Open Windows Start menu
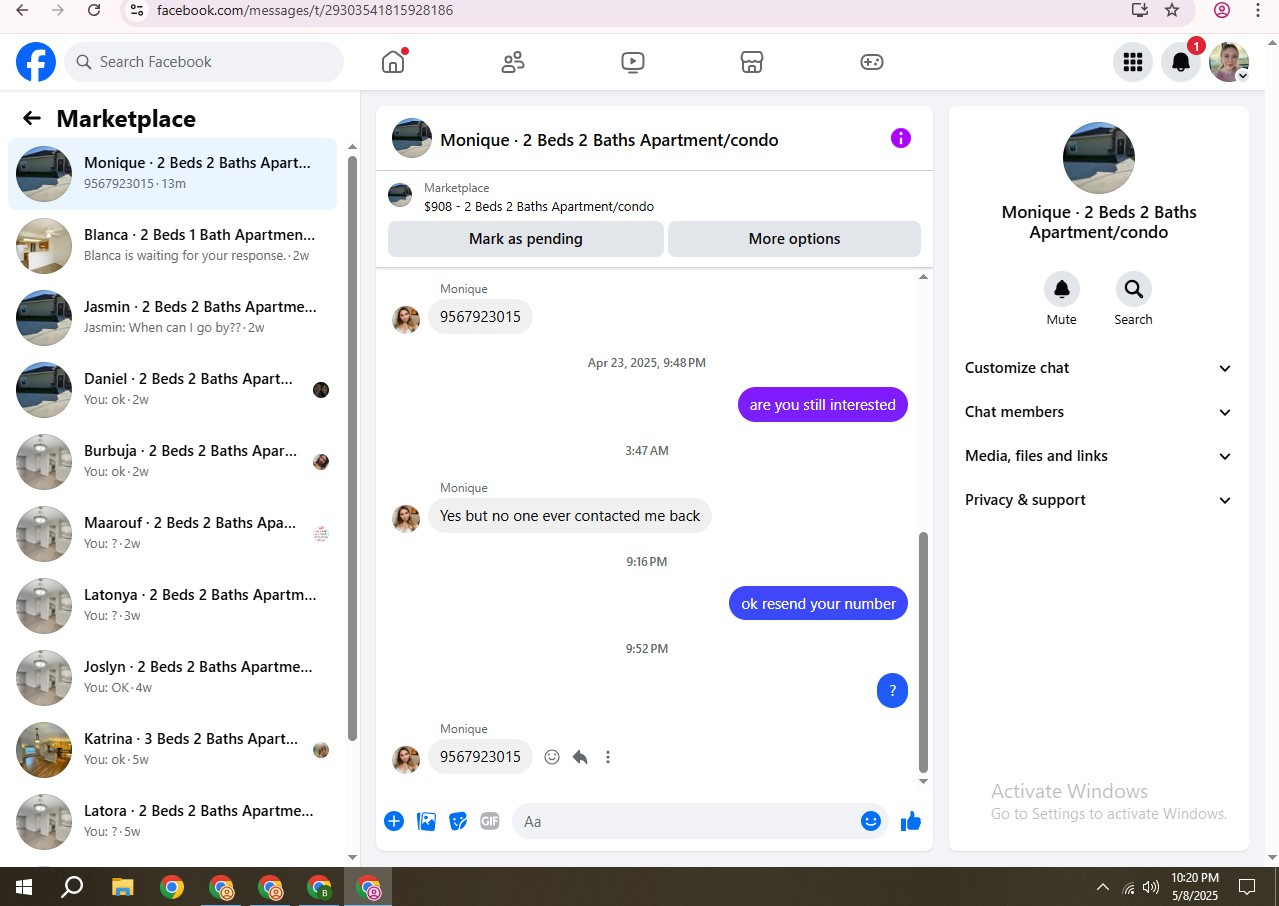Image resolution: width=1279 pixels, height=906 pixels. [24, 887]
